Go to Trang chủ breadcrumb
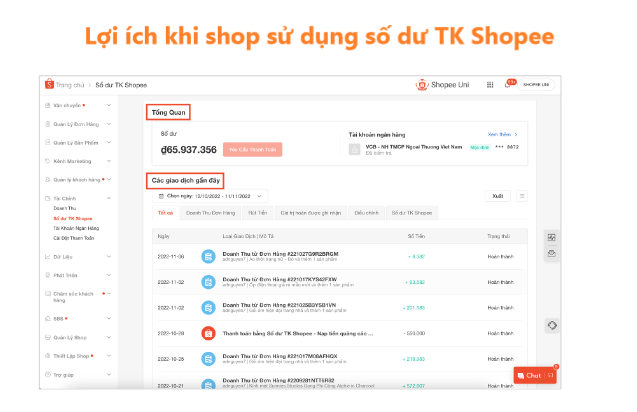The image size is (637, 412). 70,85
